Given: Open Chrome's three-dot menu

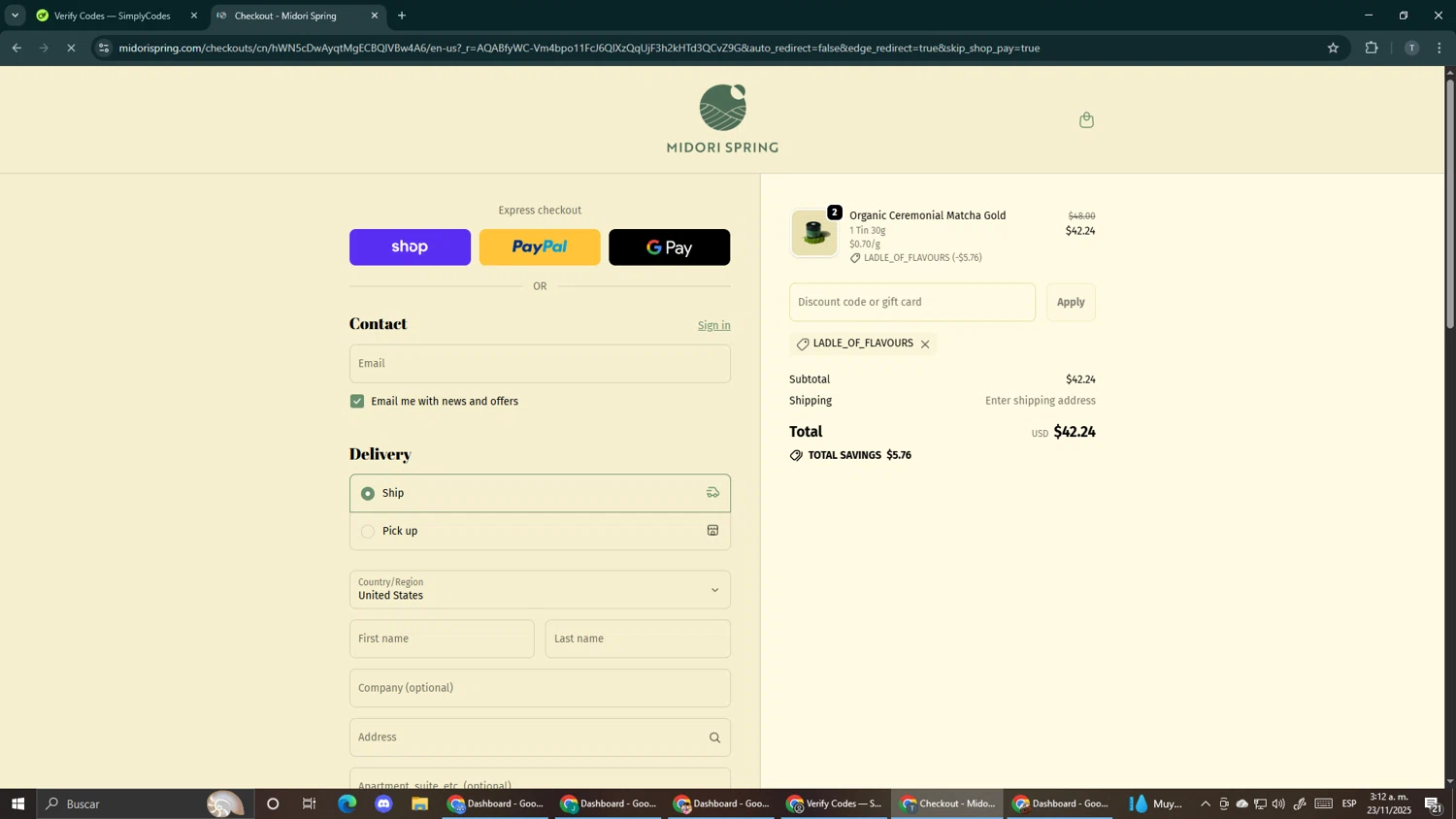Looking at the screenshot, I should point(1439,48).
